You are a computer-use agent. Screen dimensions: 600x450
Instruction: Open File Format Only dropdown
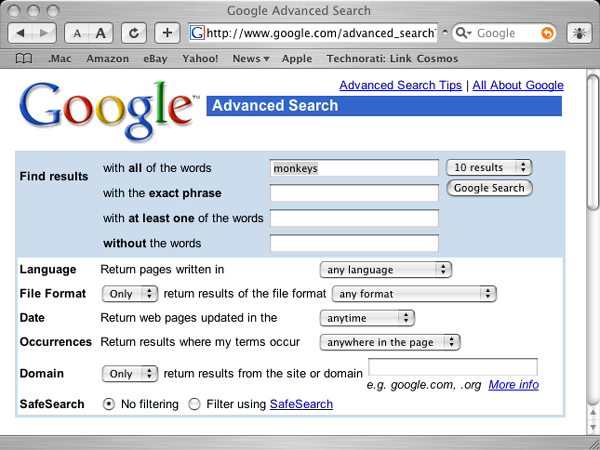(x=130, y=293)
